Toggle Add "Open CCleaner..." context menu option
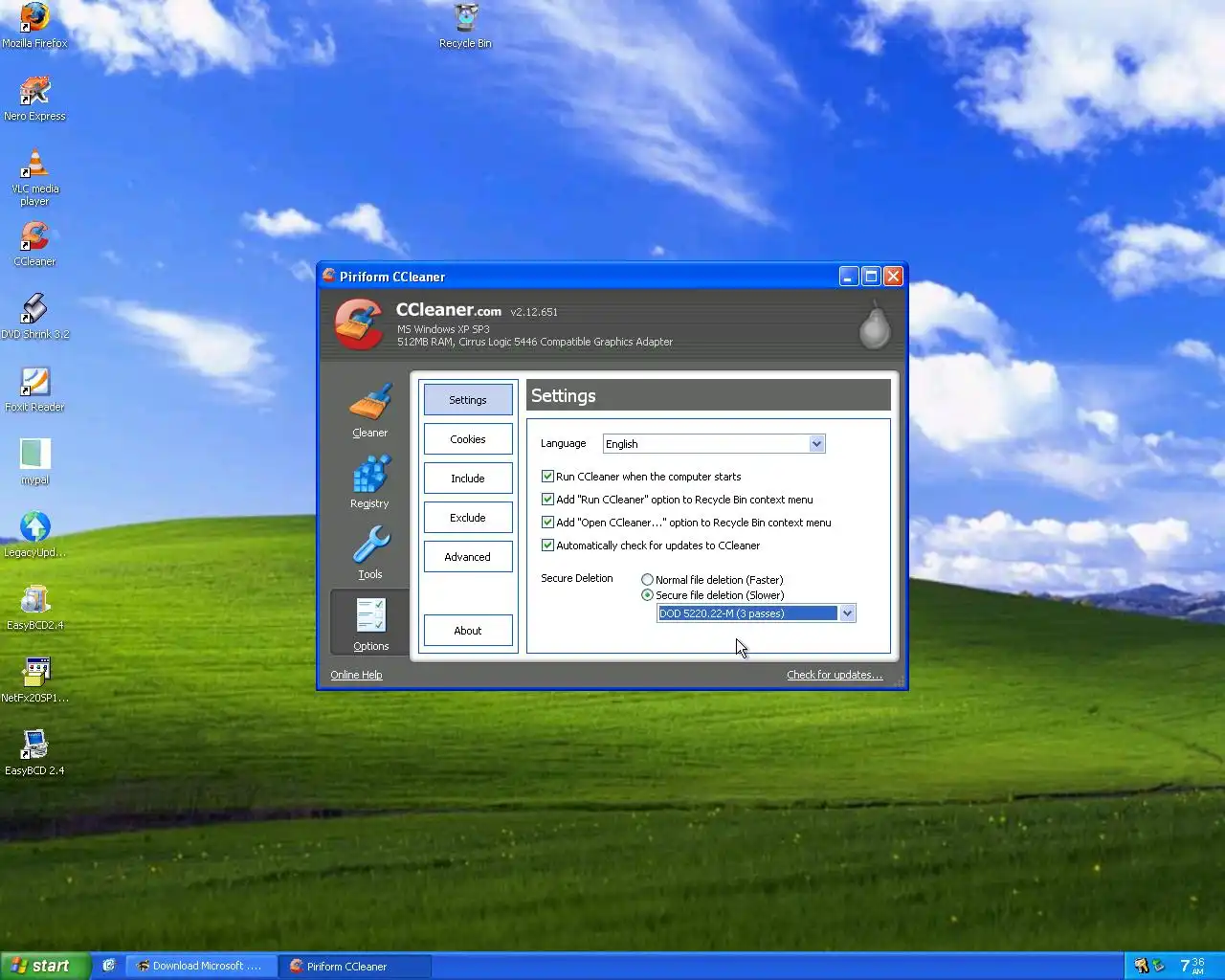The width and height of the screenshot is (1225, 980). 686,523
